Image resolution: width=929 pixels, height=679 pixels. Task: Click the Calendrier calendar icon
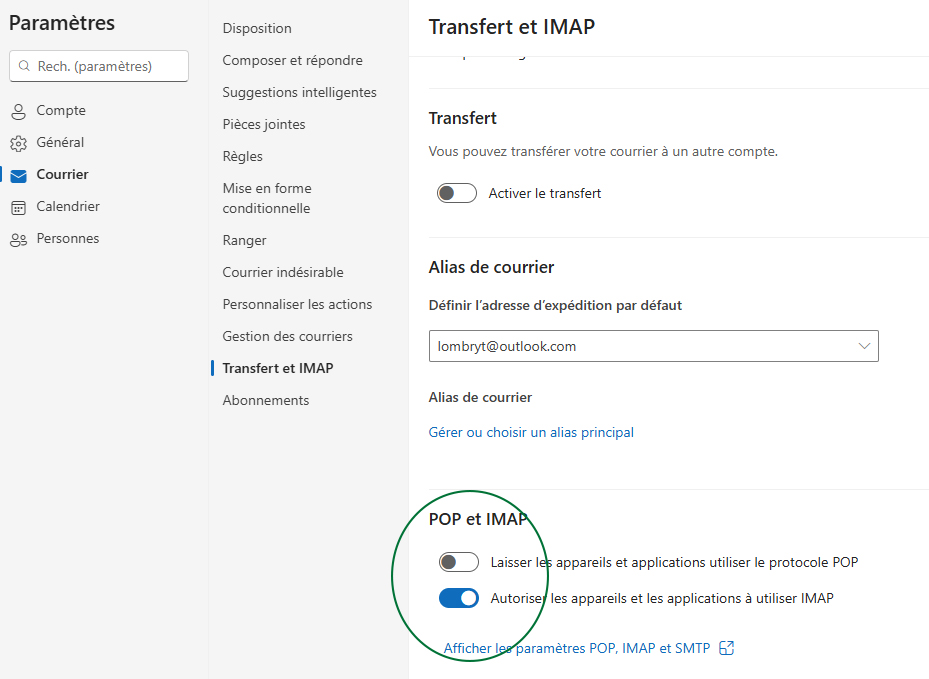[x=18, y=207]
